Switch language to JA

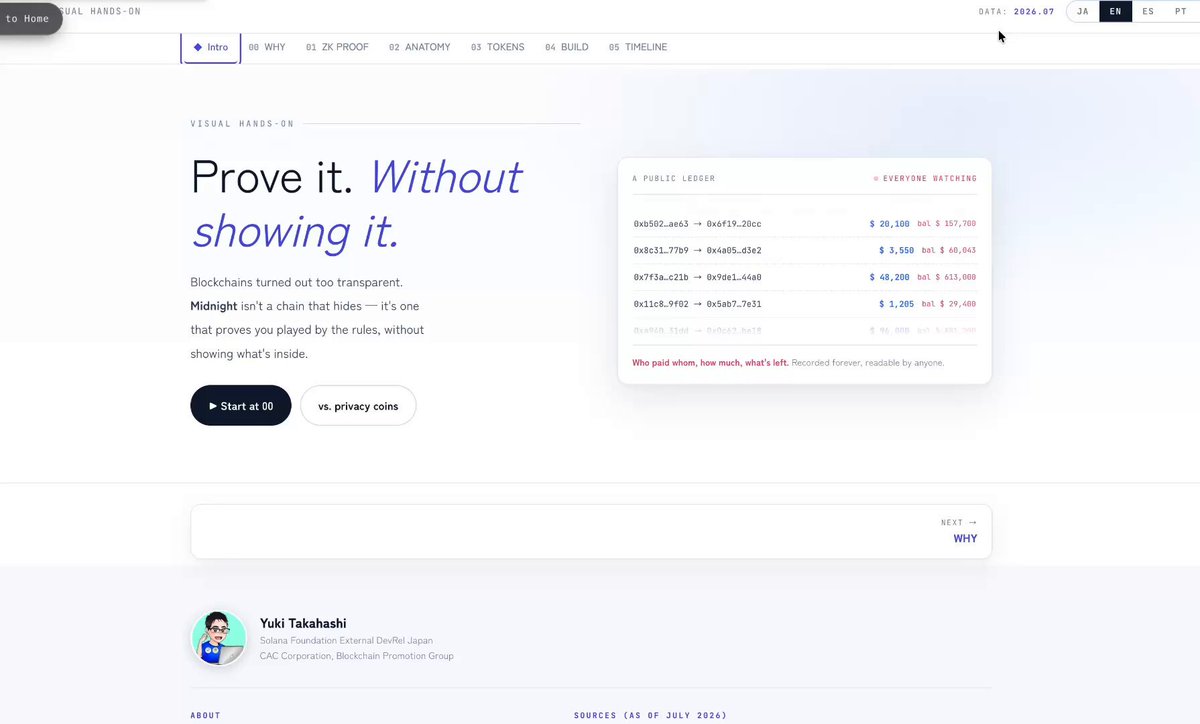coord(1083,12)
